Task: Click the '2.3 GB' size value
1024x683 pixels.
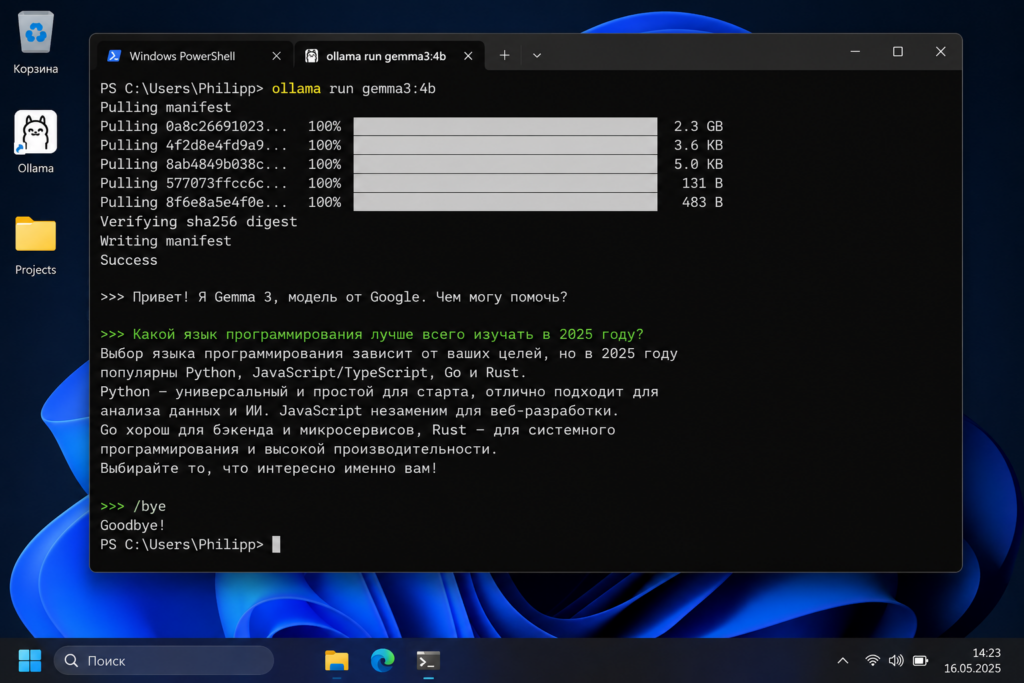Action: coord(698,126)
